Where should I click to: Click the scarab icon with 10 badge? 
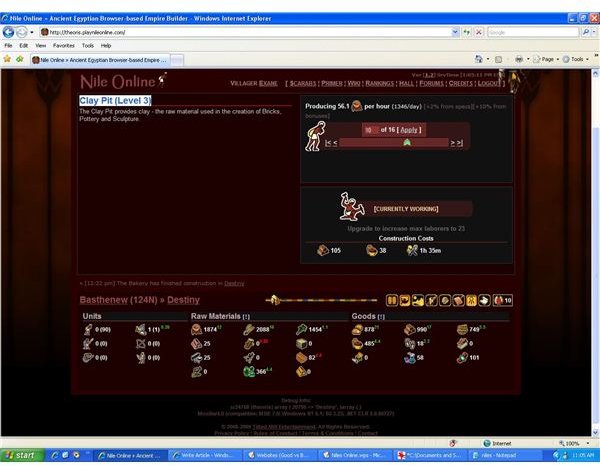503,300
